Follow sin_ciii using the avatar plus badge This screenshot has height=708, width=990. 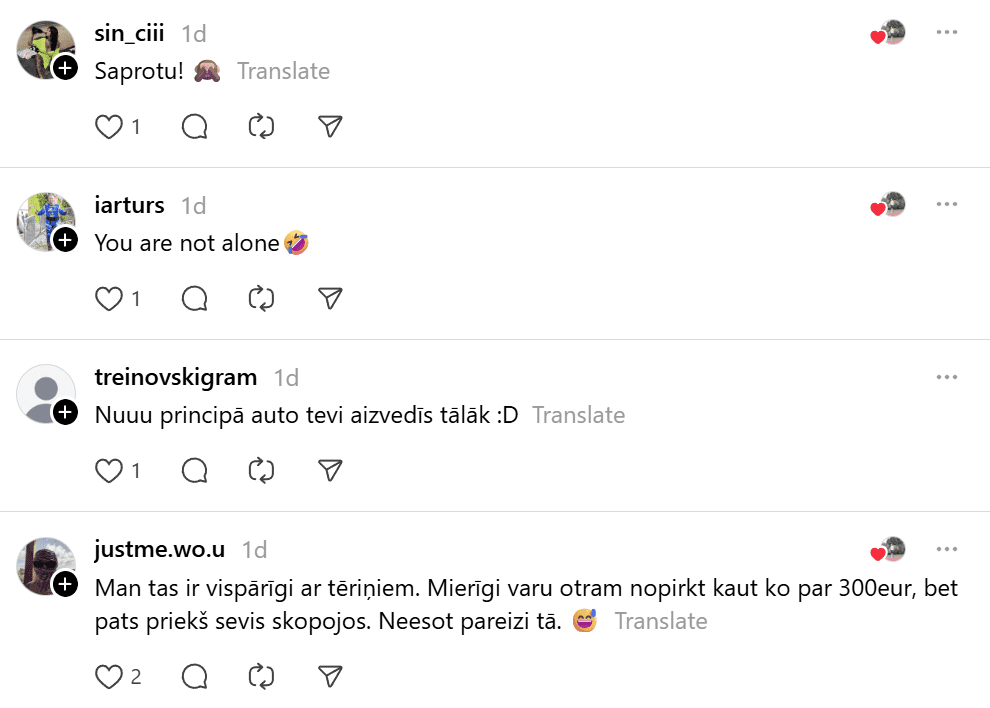(65, 68)
